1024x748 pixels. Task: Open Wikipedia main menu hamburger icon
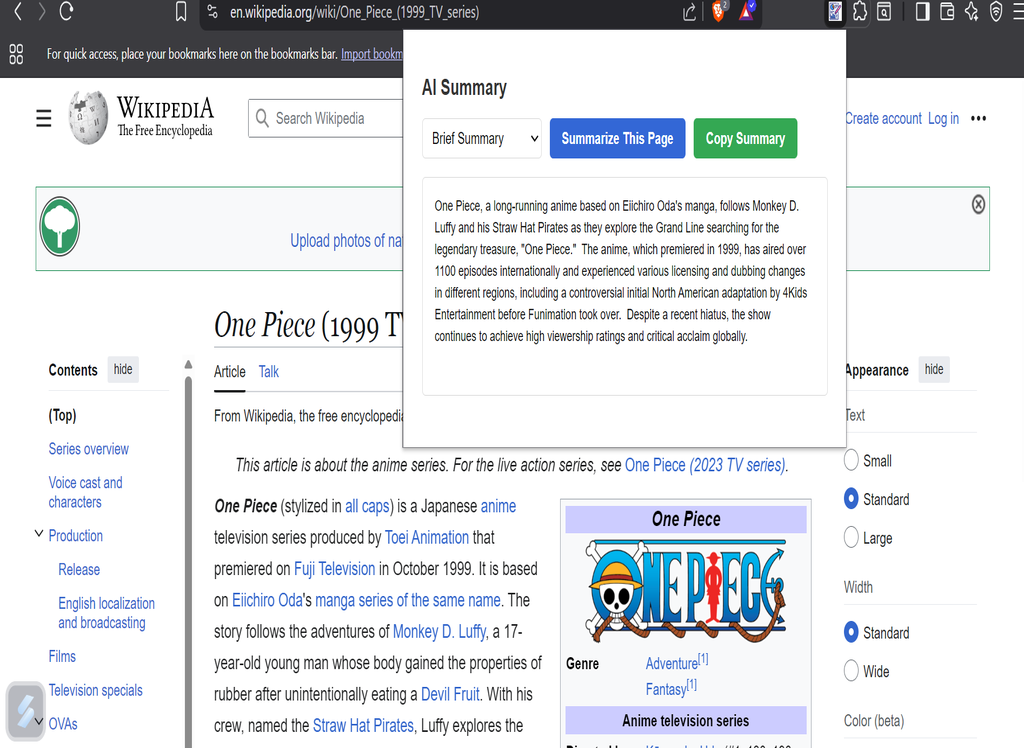point(44,118)
